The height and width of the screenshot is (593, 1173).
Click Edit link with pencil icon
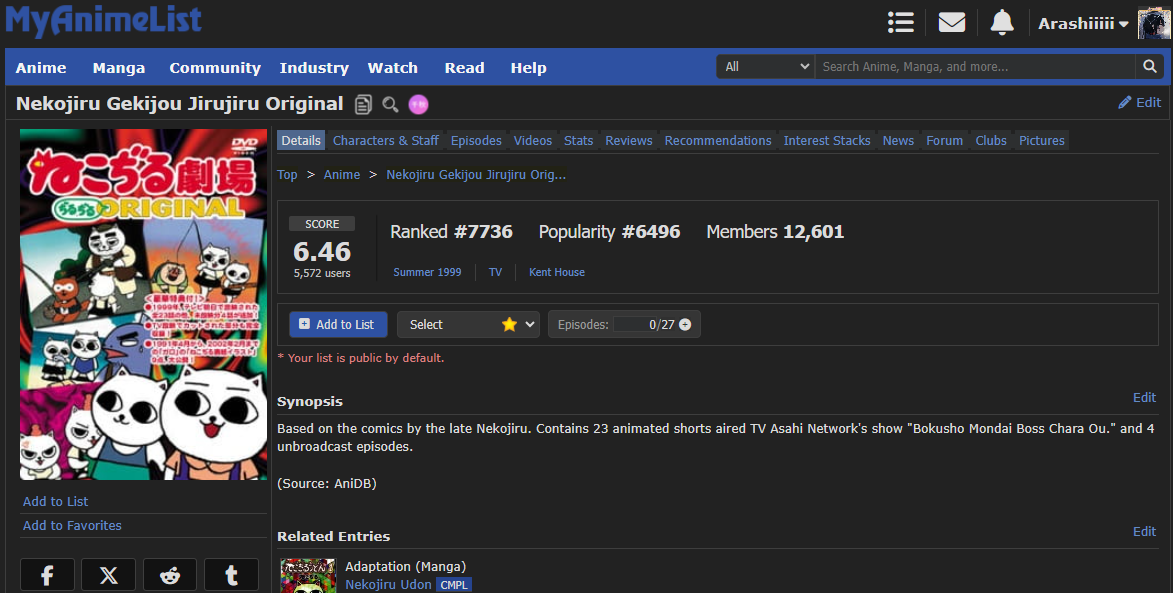coord(1139,102)
